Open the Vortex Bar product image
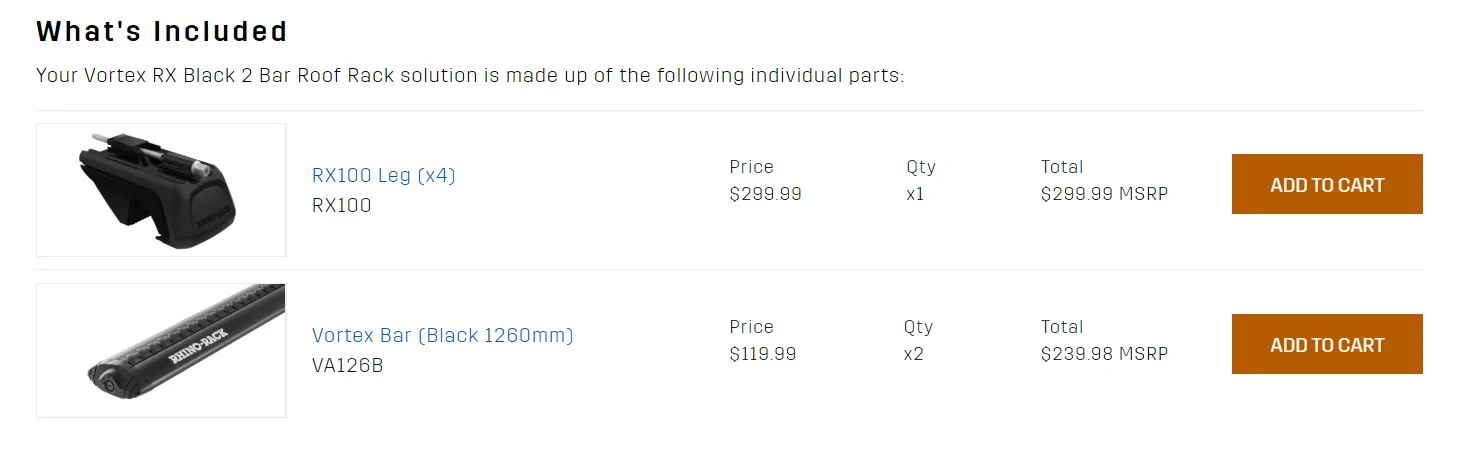1461x464 pixels. 161,350
